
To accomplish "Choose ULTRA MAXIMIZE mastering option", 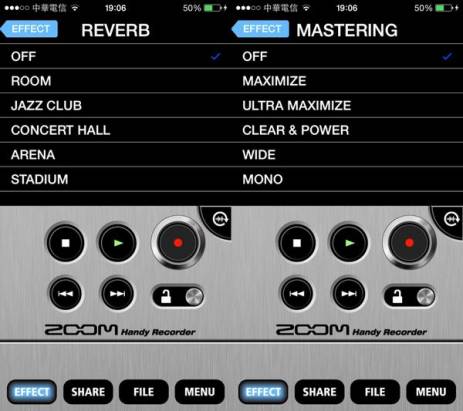I will (x=347, y=105).
